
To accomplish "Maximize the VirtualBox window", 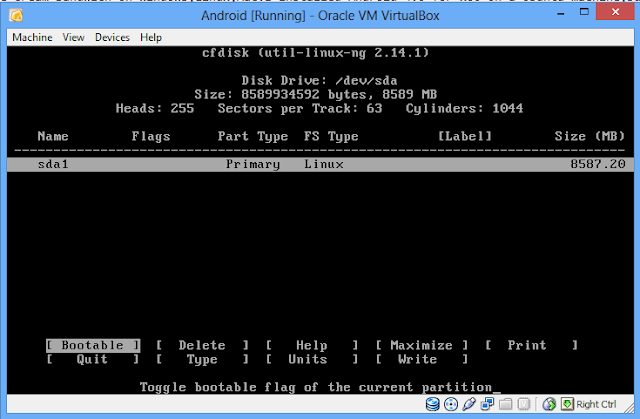I will click(584, 12).
